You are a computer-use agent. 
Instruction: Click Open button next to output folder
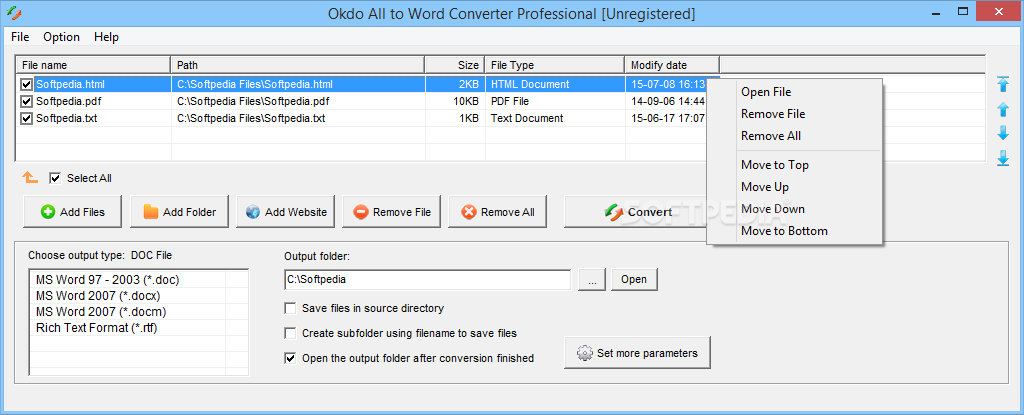tap(634, 279)
